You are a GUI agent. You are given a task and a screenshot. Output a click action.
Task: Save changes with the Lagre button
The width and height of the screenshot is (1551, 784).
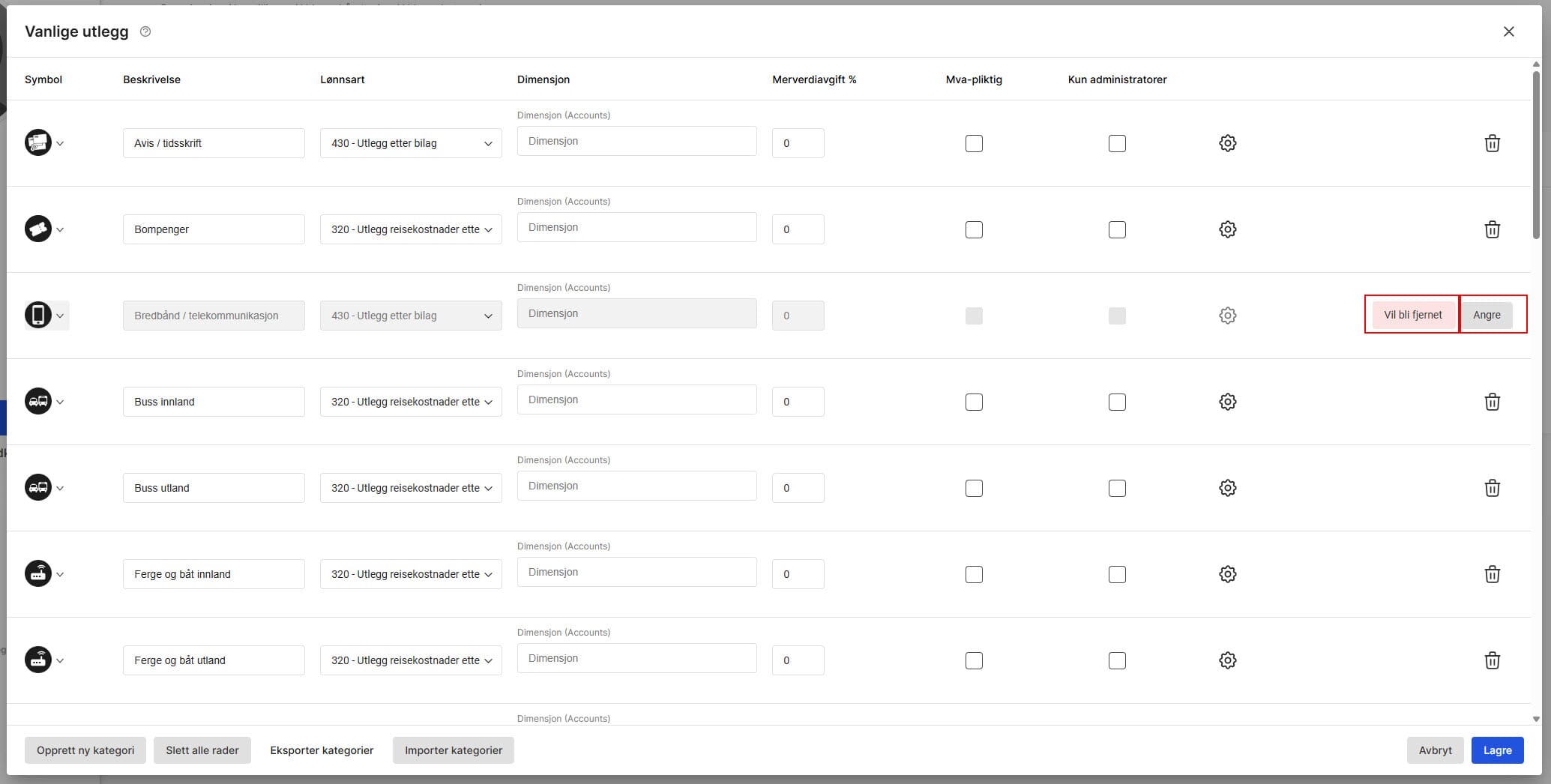click(x=1497, y=750)
